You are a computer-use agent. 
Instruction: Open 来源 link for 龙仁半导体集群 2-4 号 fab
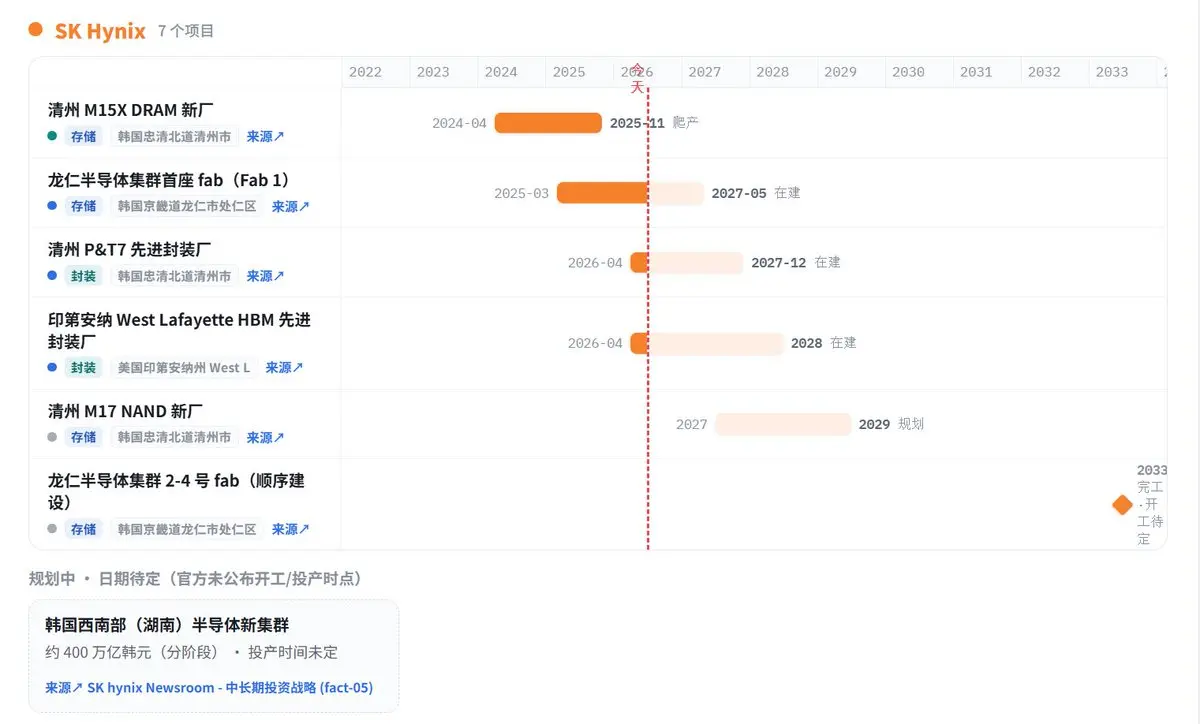pos(291,530)
